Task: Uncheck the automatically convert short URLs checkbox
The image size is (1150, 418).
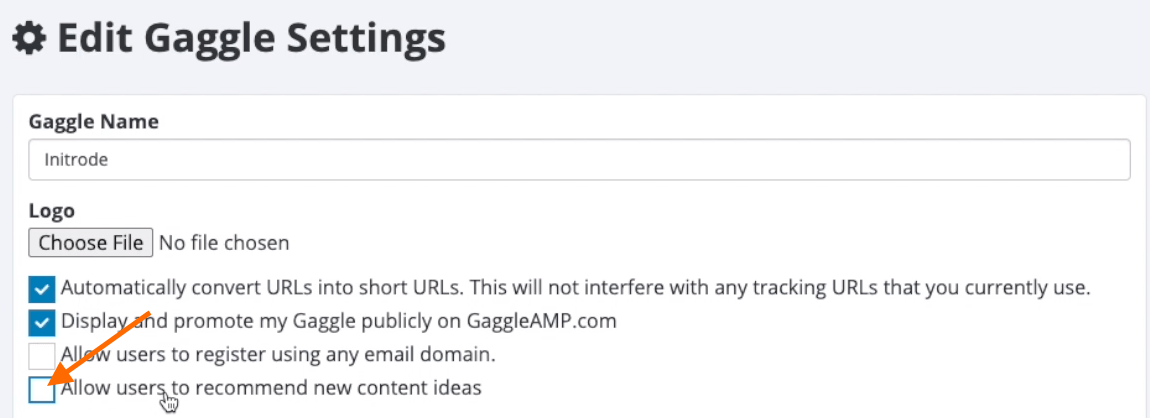Action: (42, 289)
